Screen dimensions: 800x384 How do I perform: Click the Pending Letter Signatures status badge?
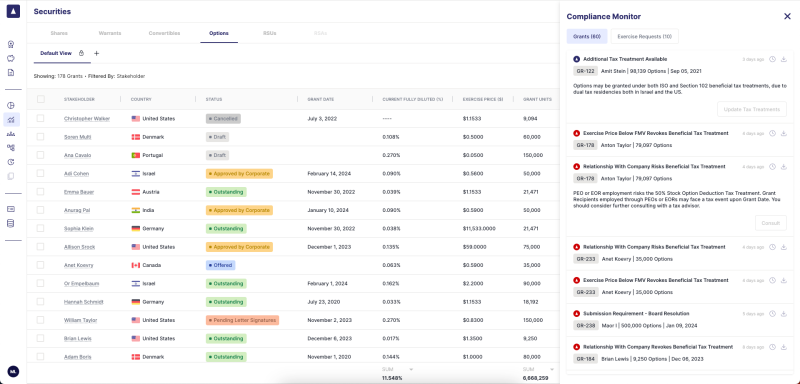click(242, 320)
